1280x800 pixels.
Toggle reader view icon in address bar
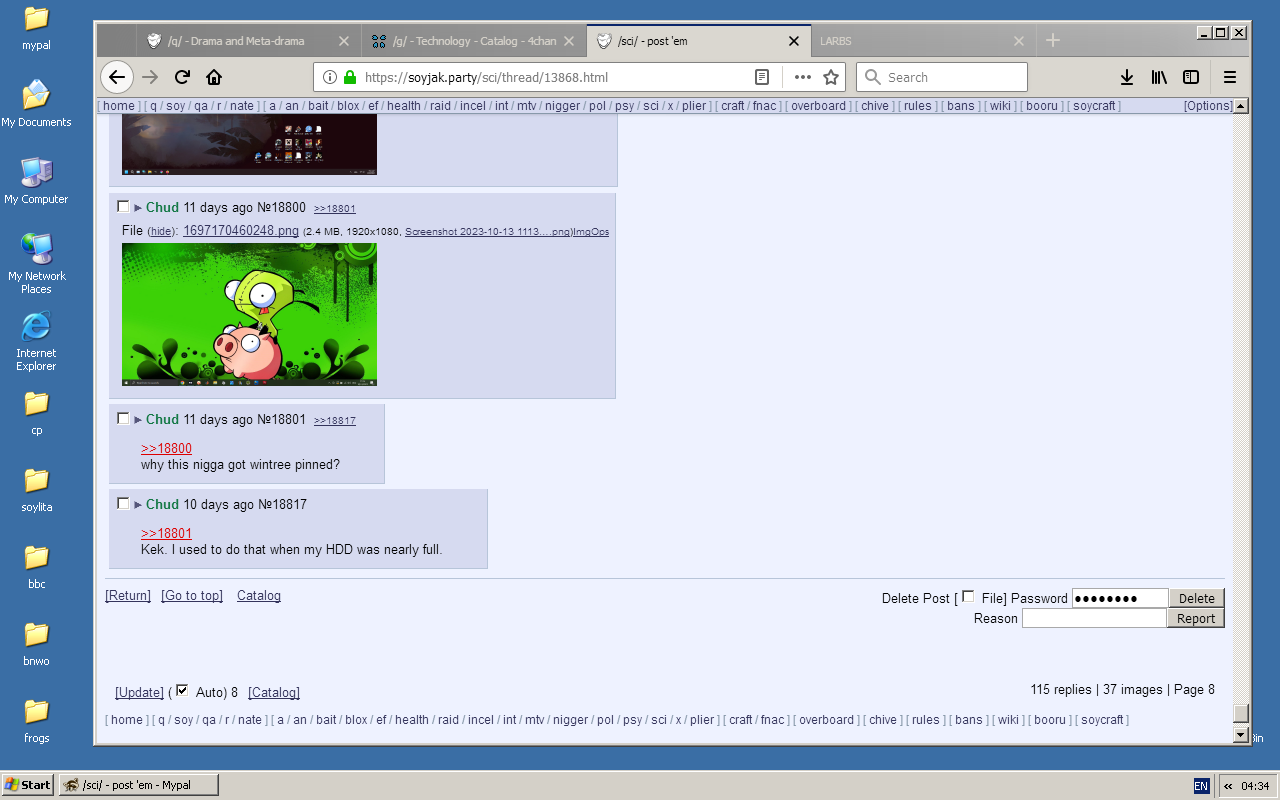[x=762, y=77]
